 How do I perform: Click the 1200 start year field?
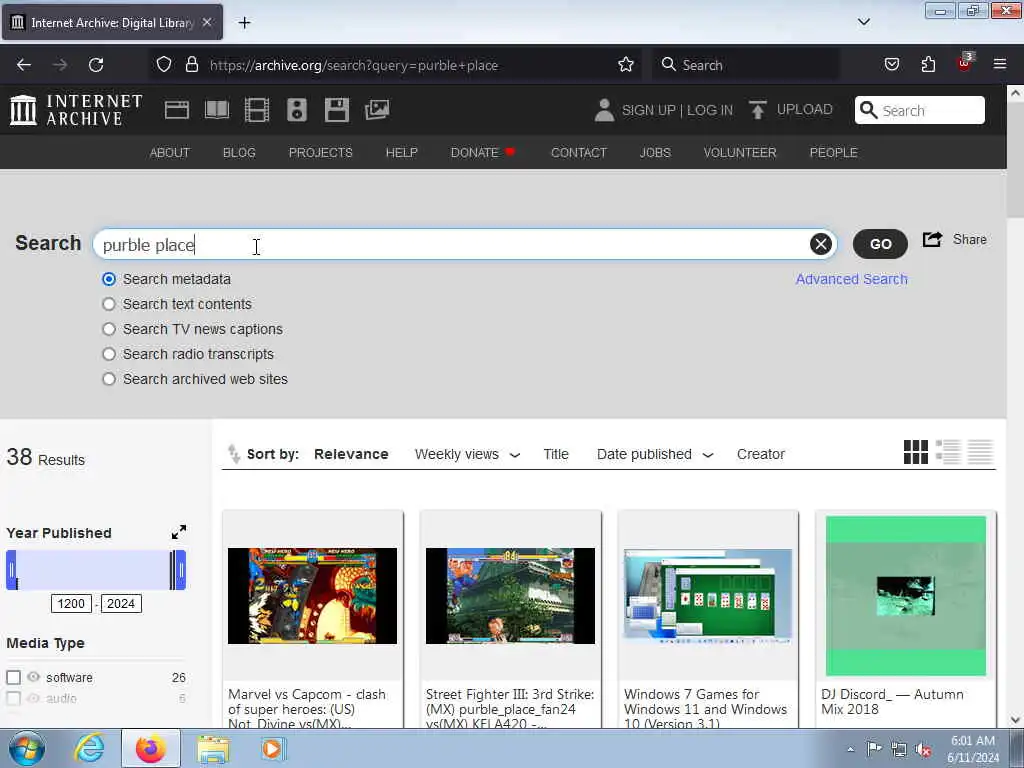coord(71,603)
